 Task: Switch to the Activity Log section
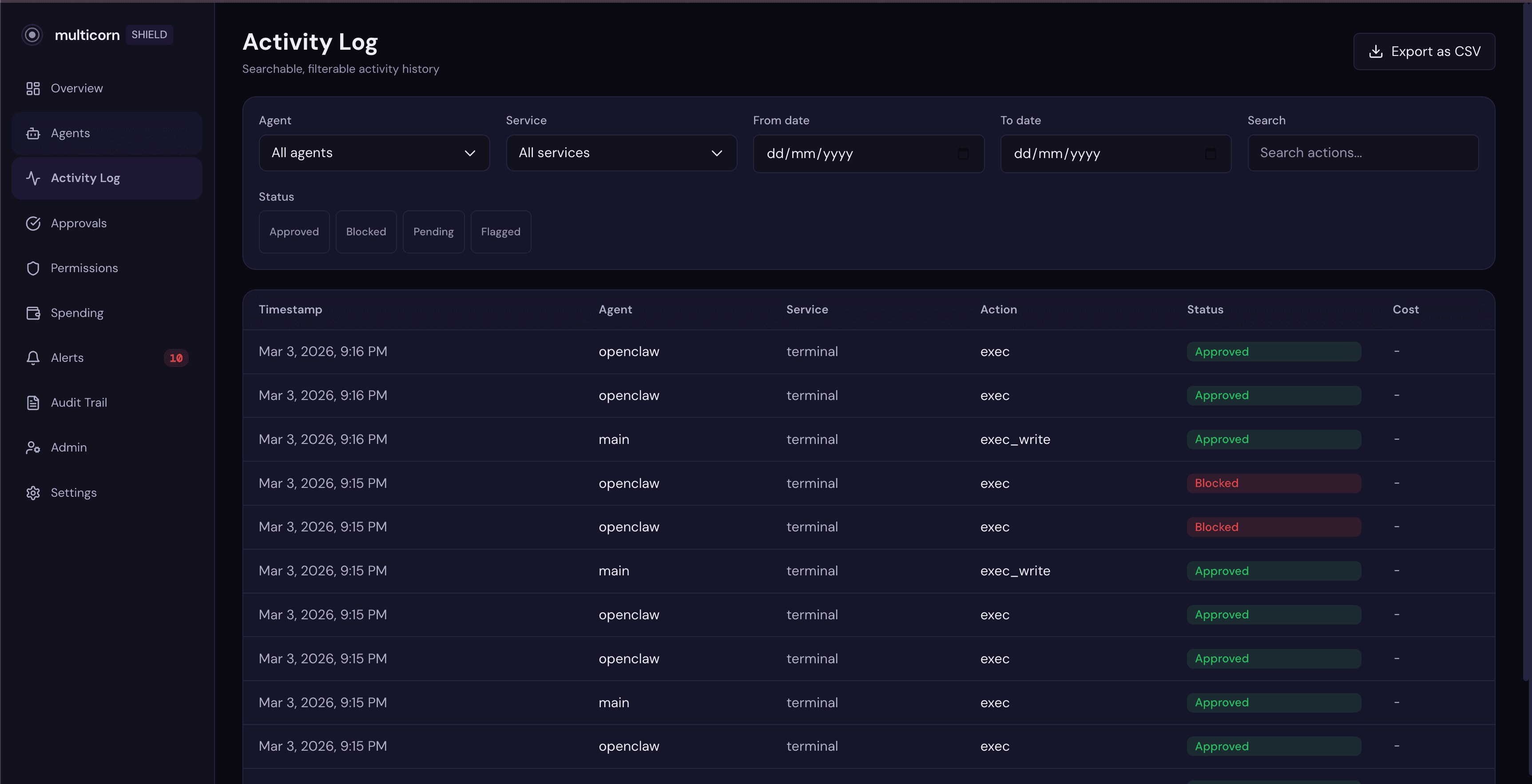[x=85, y=178]
